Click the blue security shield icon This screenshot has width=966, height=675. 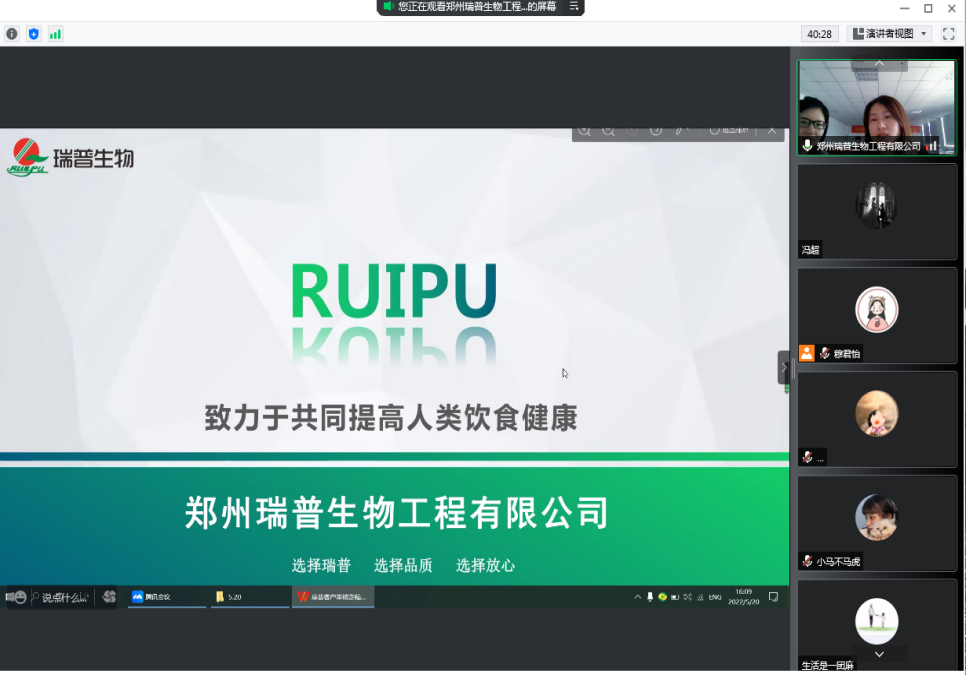pyautogui.click(x=33, y=34)
